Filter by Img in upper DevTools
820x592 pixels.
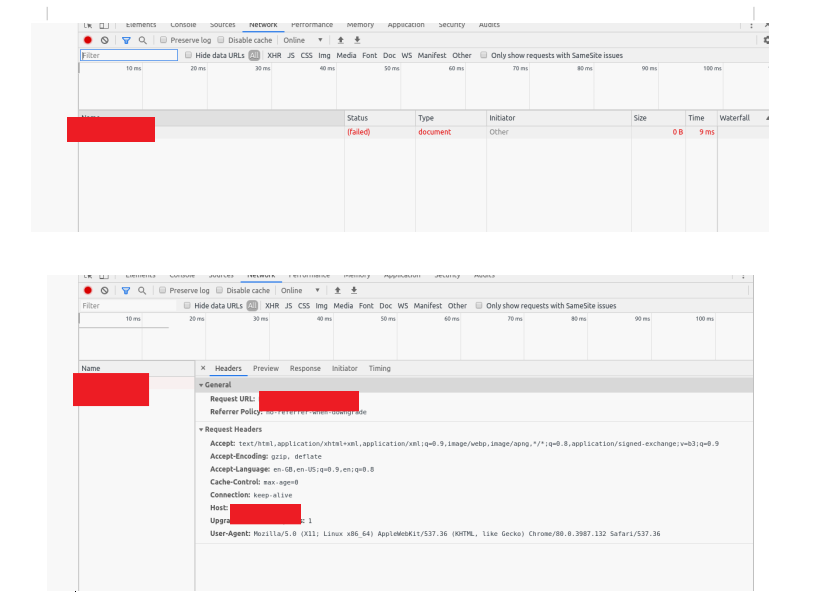click(x=324, y=55)
